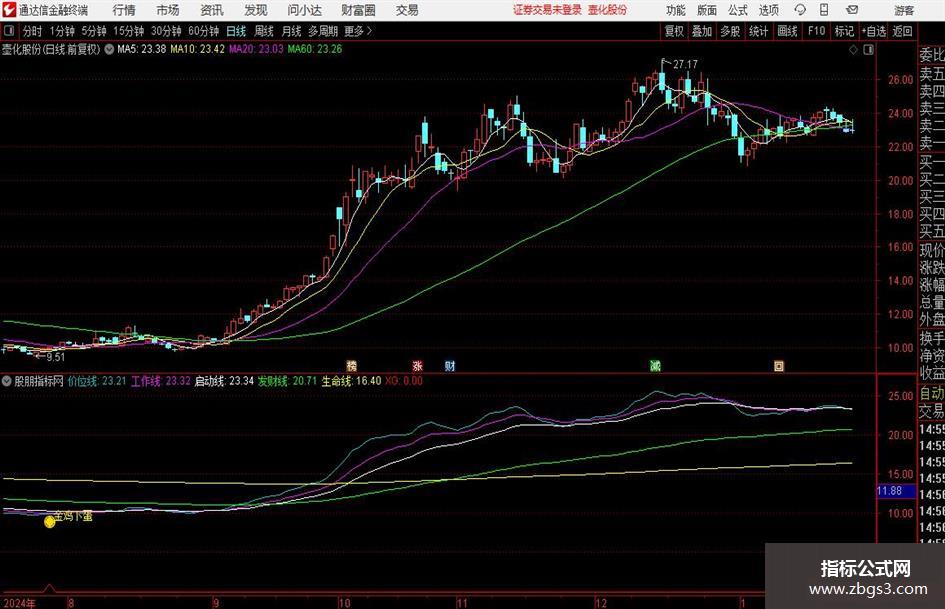Open the 版面 menu
The width and height of the screenshot is (945, 609).
(706, 10)
